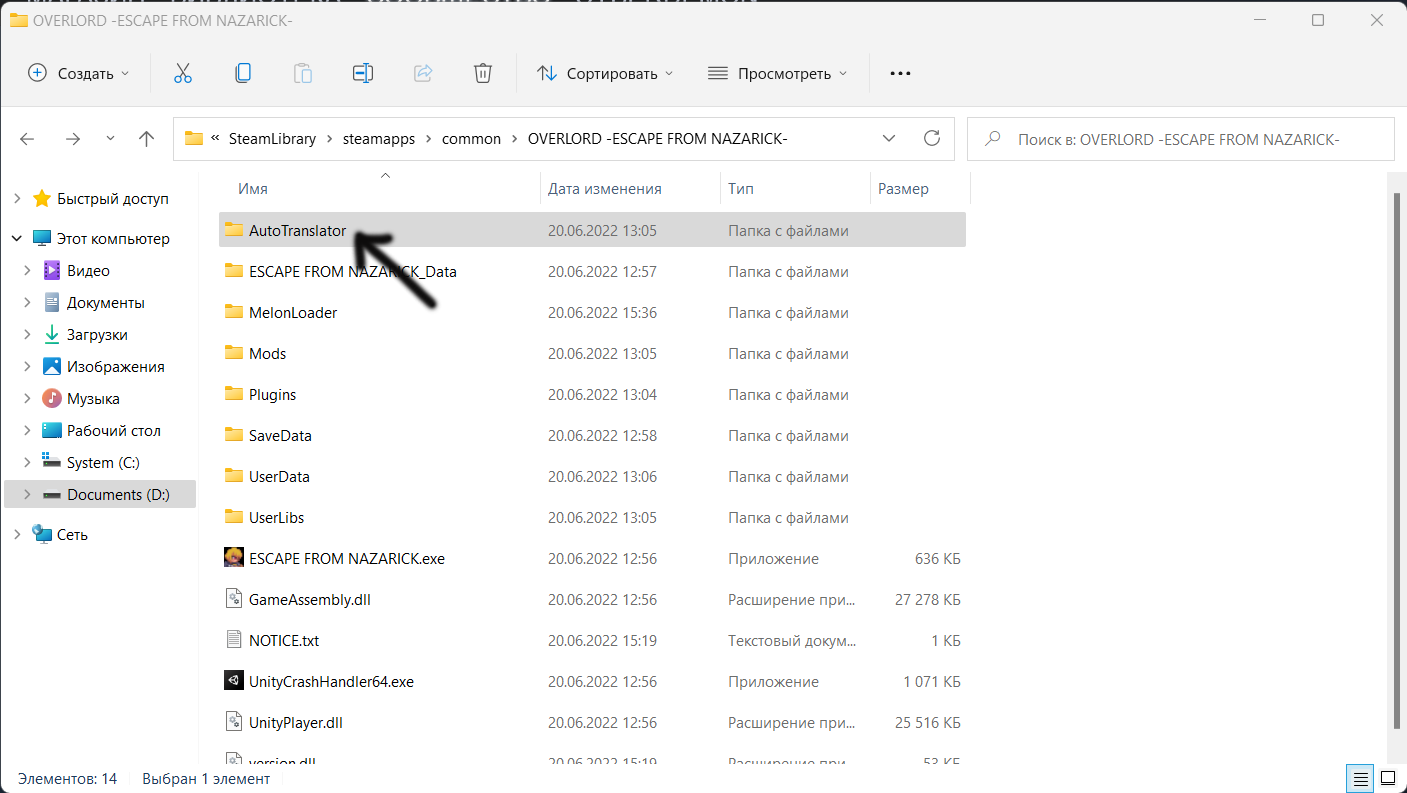Select the NOTICE.txt file icon
The image size is (1407, 793).
pyautogui.click(x=234, y=640)
